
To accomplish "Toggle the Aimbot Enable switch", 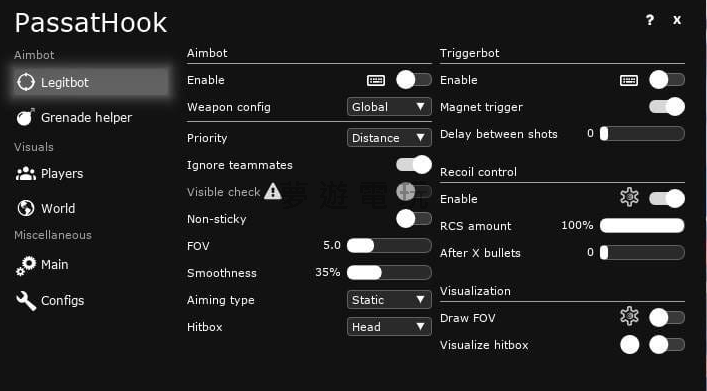I will (414, 80).
